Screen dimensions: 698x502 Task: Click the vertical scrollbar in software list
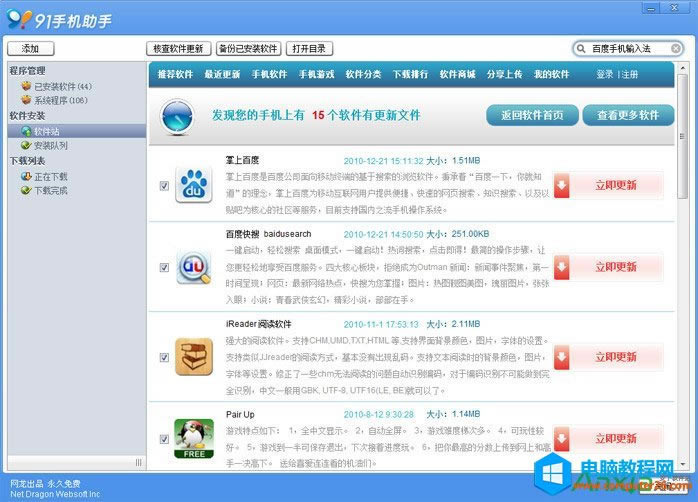coord(681,300)
